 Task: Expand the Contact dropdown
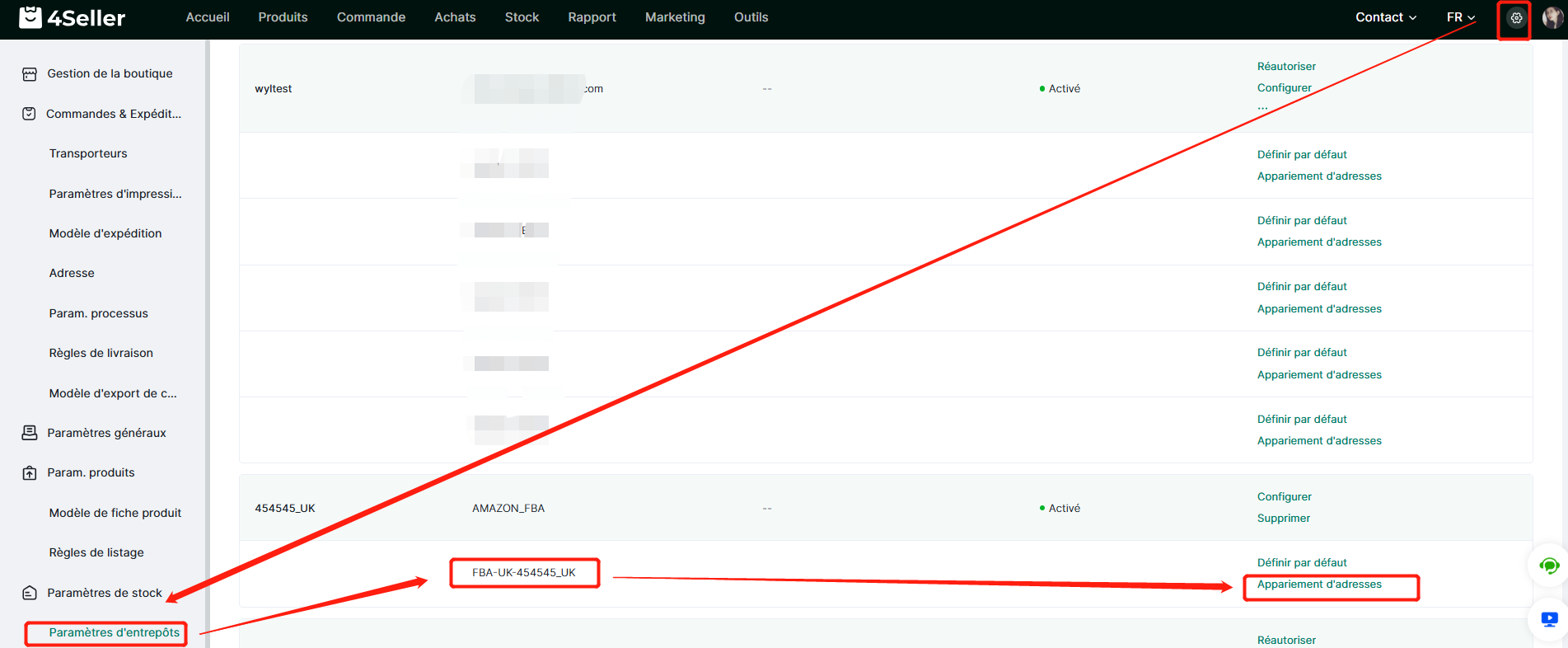coord(1386,17)
